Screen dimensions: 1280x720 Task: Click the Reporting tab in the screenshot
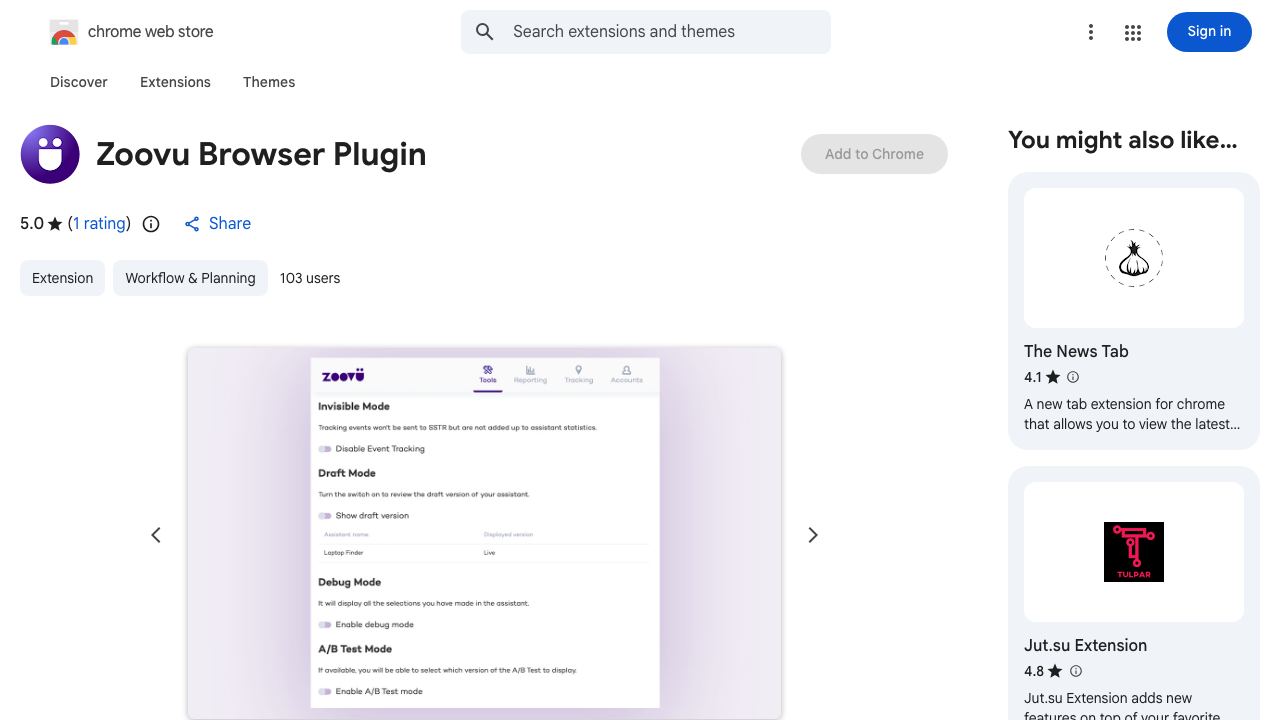[530, 375]
